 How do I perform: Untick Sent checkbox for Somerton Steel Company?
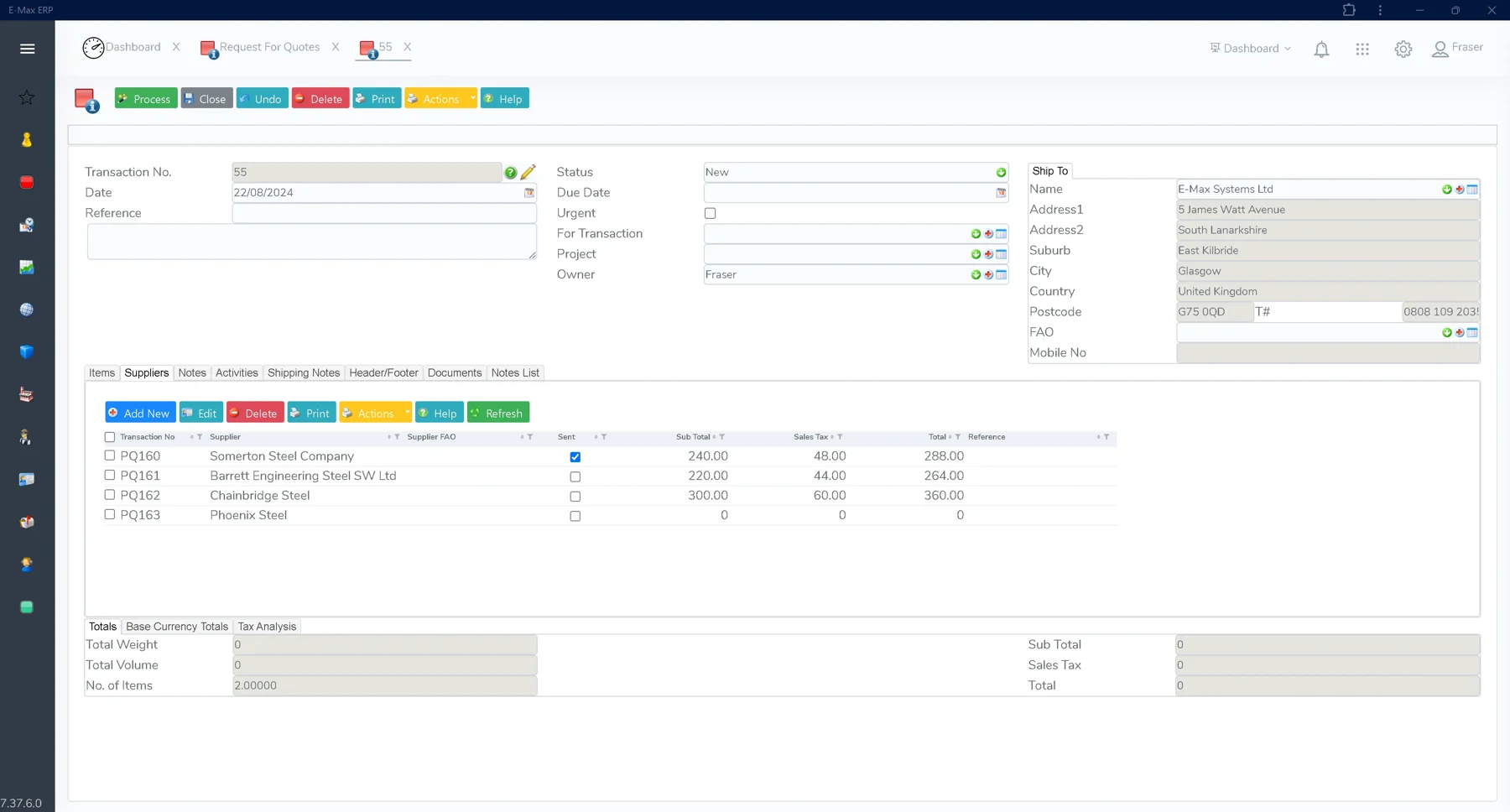575,457
